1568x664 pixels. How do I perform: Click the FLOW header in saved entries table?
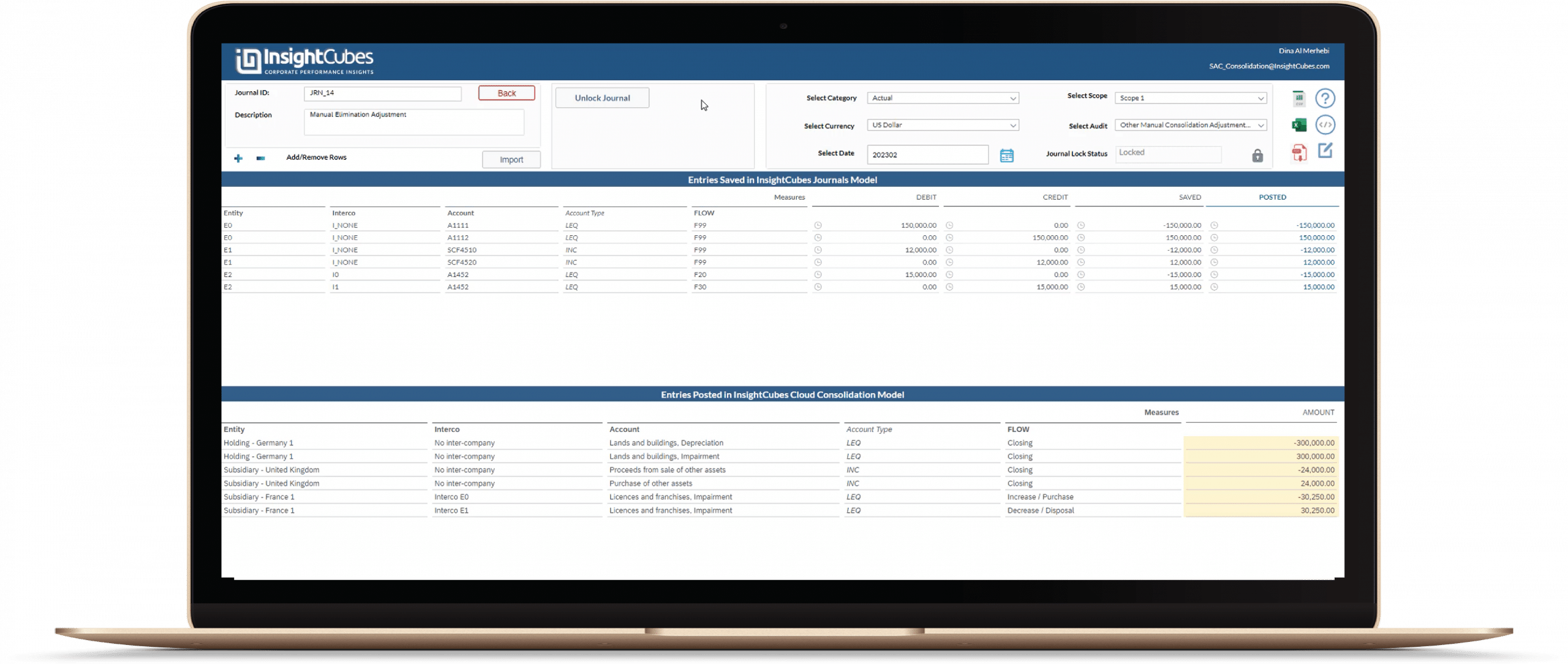704,213
